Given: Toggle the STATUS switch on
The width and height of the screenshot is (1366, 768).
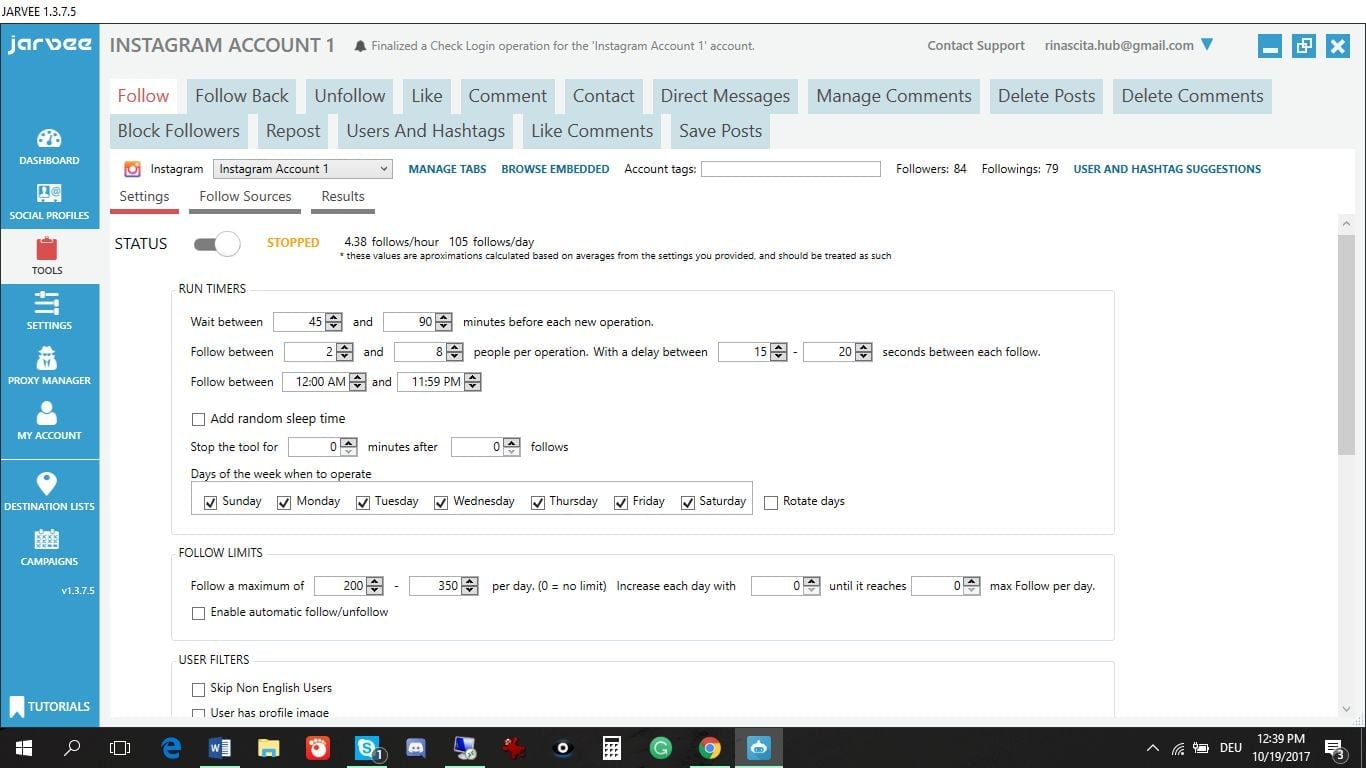Looking at the screenshot, I should click(x=217, y=243).
